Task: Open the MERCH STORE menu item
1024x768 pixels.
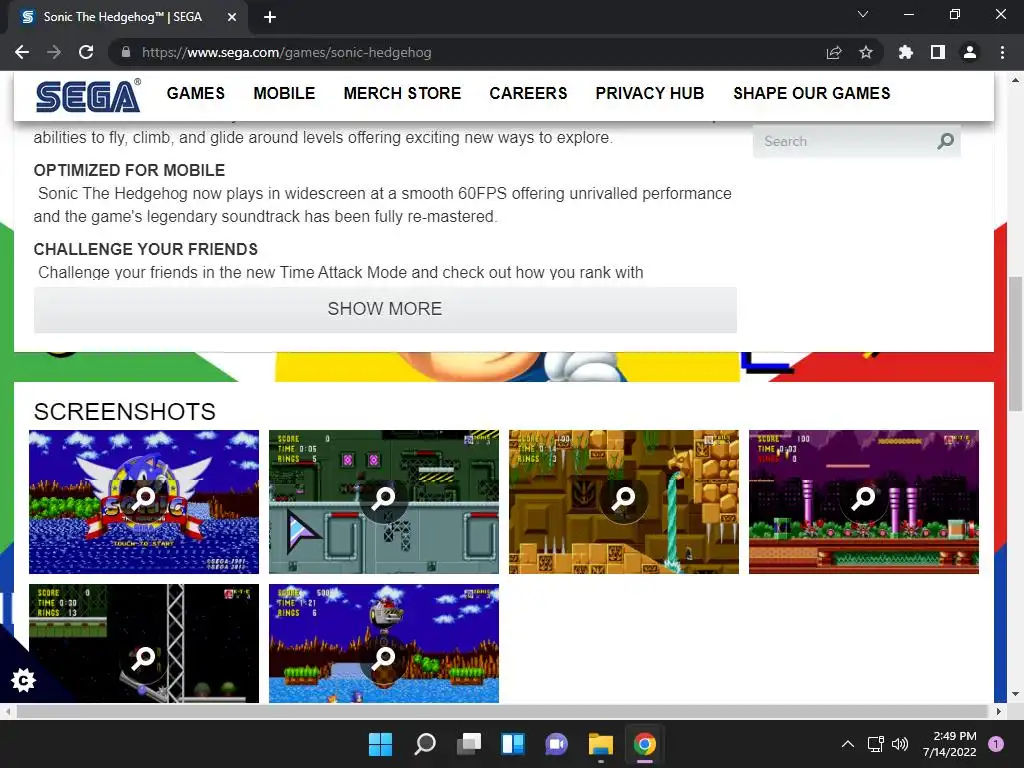Action: tap(402, 93)
